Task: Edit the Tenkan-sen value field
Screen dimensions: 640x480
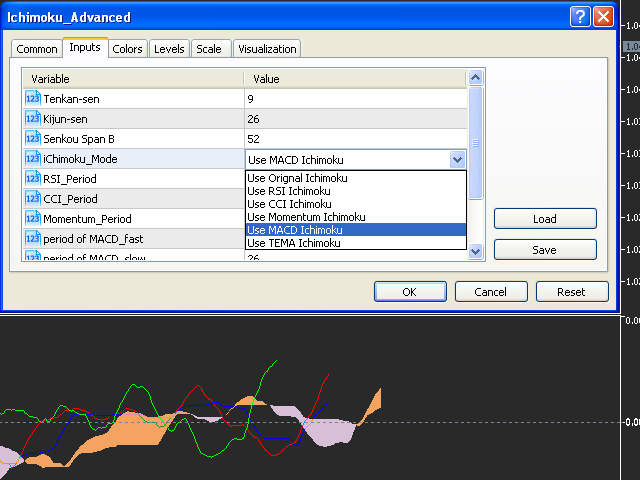Action: (355, 99)
